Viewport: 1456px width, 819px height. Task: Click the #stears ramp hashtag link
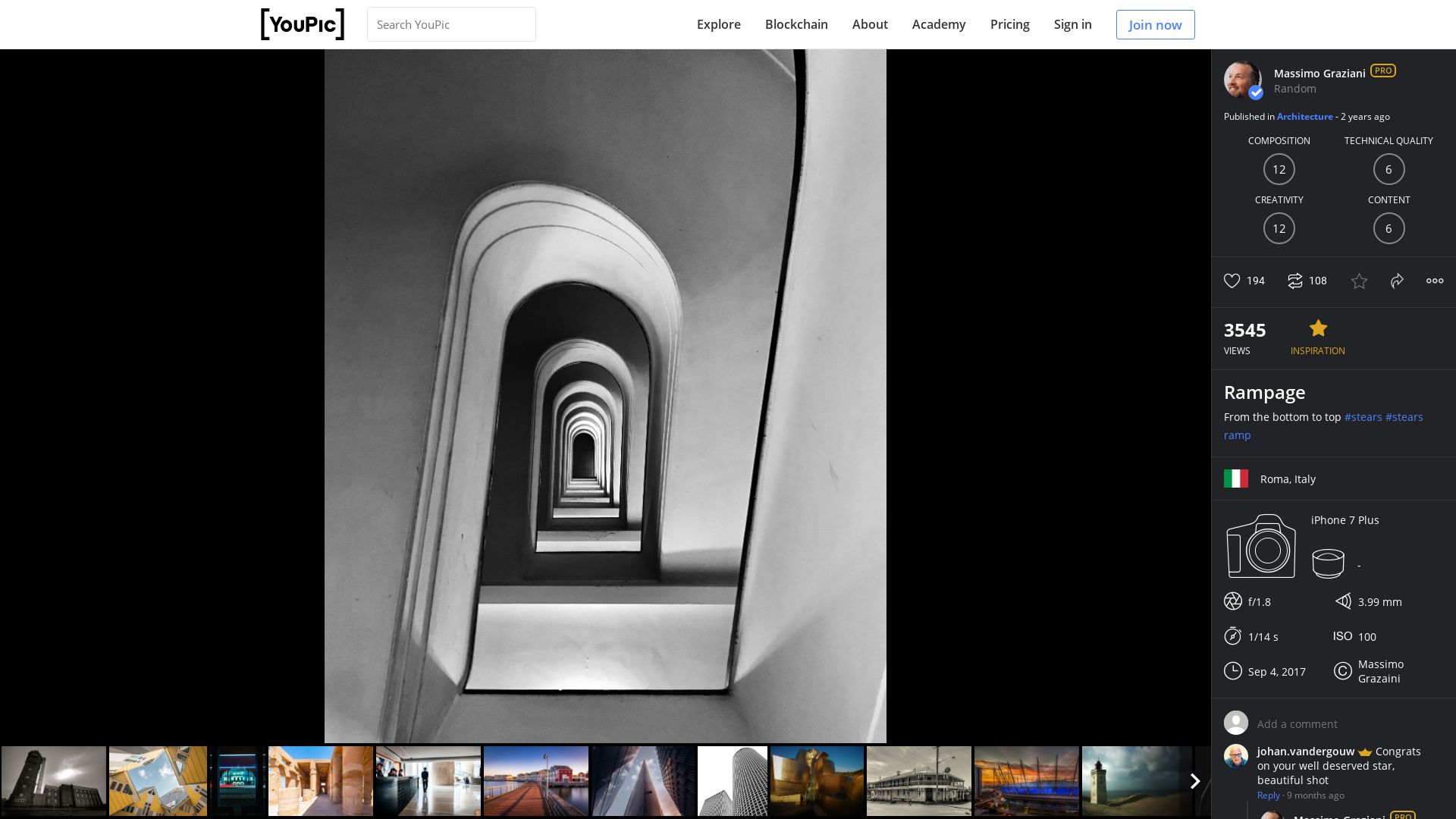pos(1404,417)
